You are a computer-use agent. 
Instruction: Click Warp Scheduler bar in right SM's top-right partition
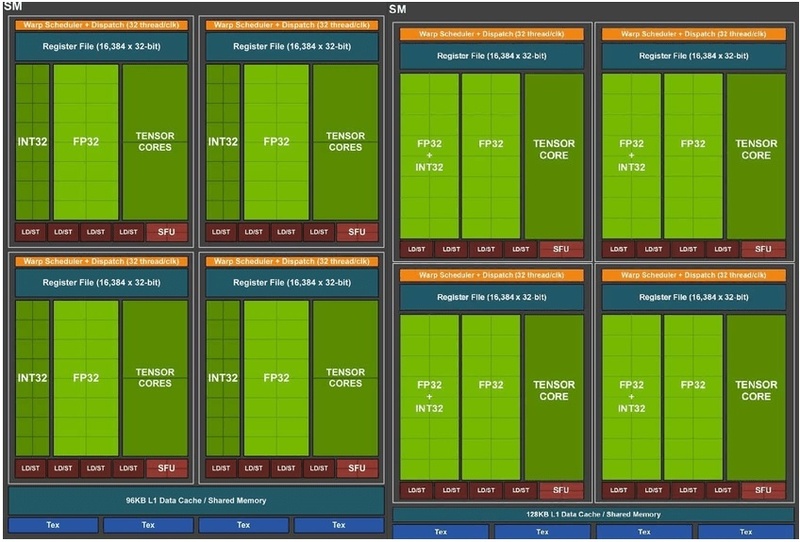pos(694,34)
